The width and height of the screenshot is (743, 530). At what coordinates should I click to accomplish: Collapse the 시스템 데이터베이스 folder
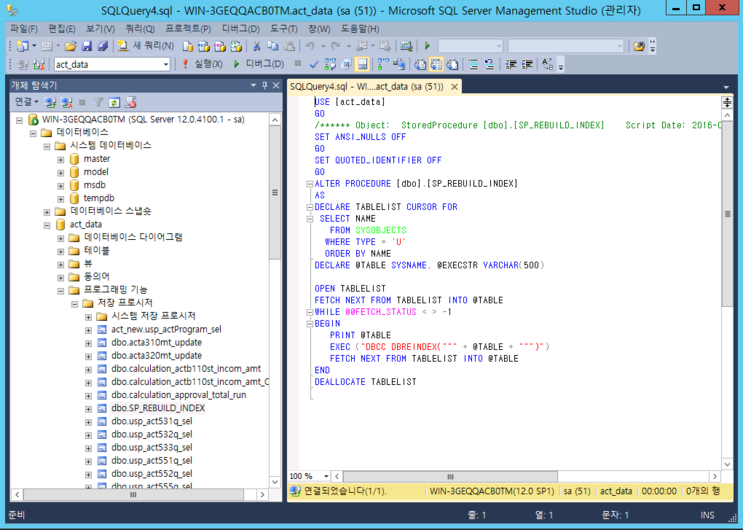47,146
